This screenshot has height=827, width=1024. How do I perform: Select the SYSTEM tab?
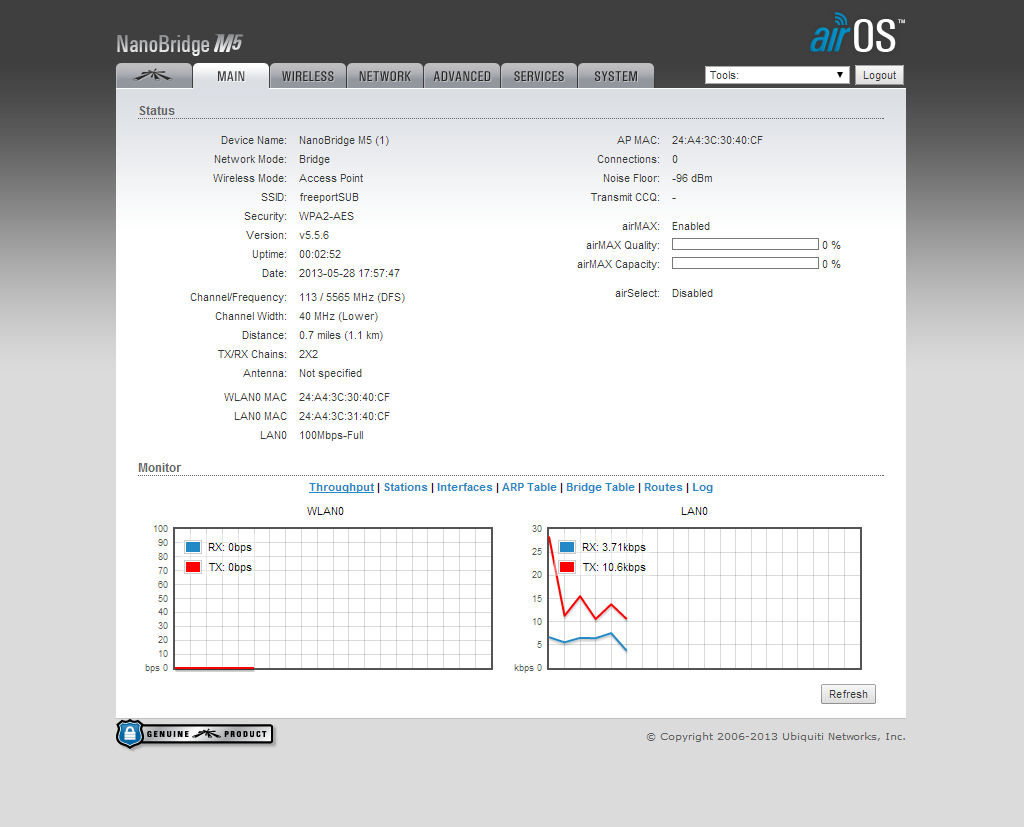tap(616, 76)
